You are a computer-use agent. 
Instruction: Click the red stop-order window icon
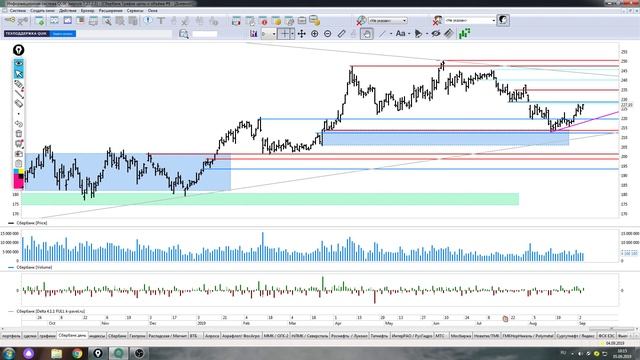point(263,20)
